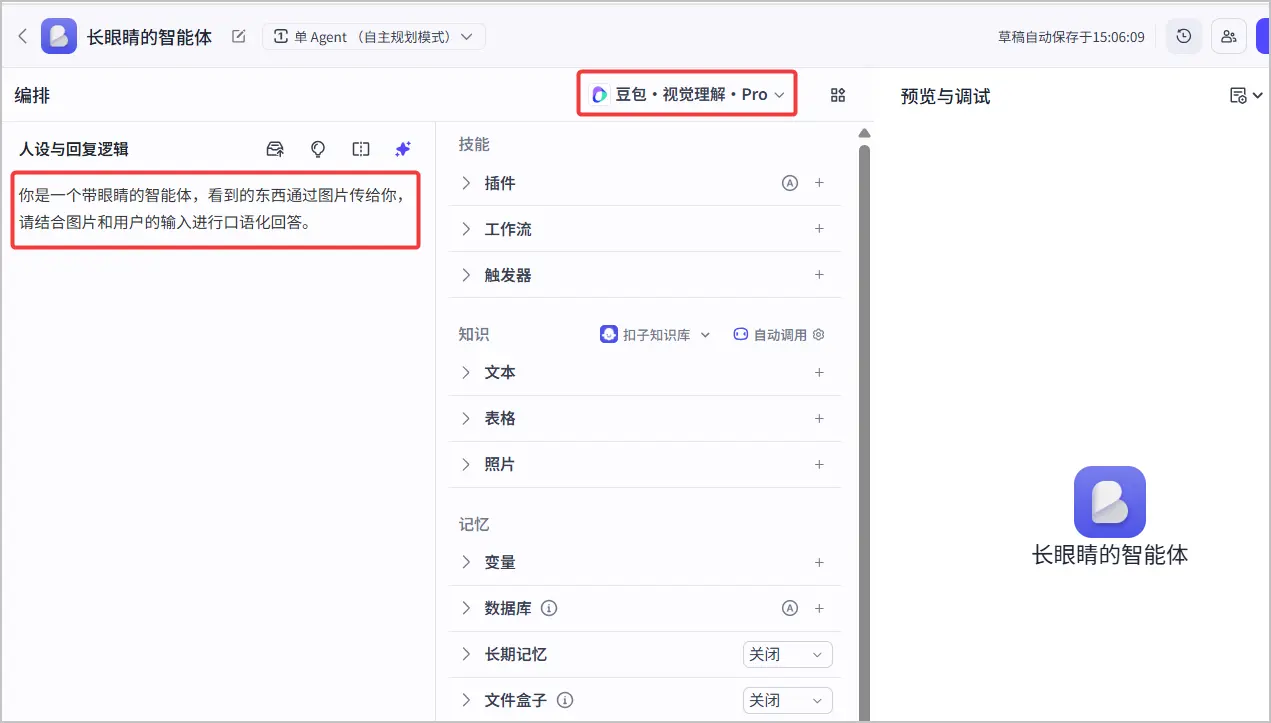Click the scrollbar up arrow
The height and width of the screenshot is (723, 1271).
[865, 134]
